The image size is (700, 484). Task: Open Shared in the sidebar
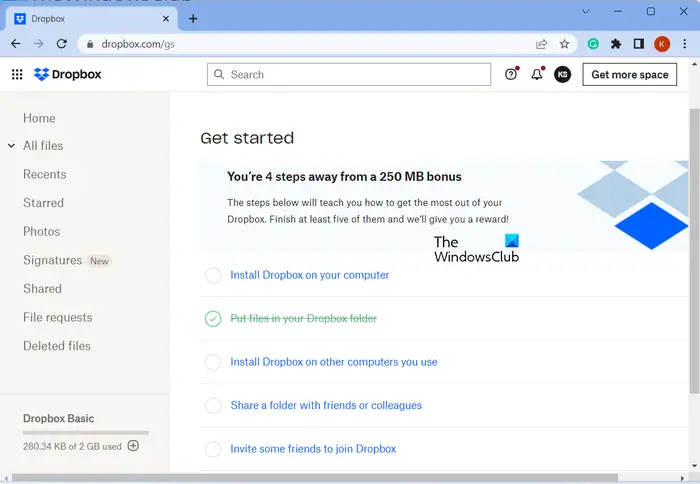[x=42, y=289]
